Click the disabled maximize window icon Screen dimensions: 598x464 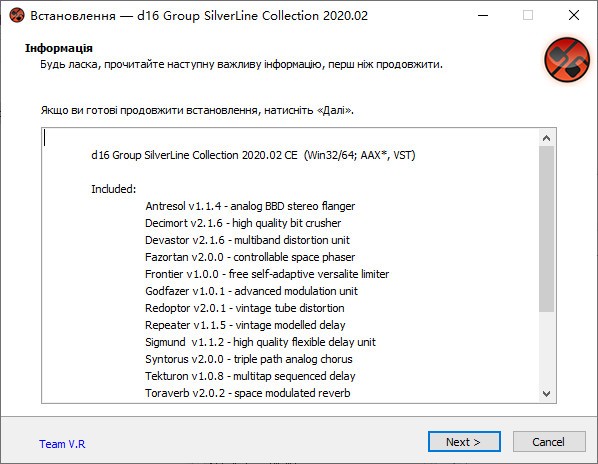(x=528, y=16)
